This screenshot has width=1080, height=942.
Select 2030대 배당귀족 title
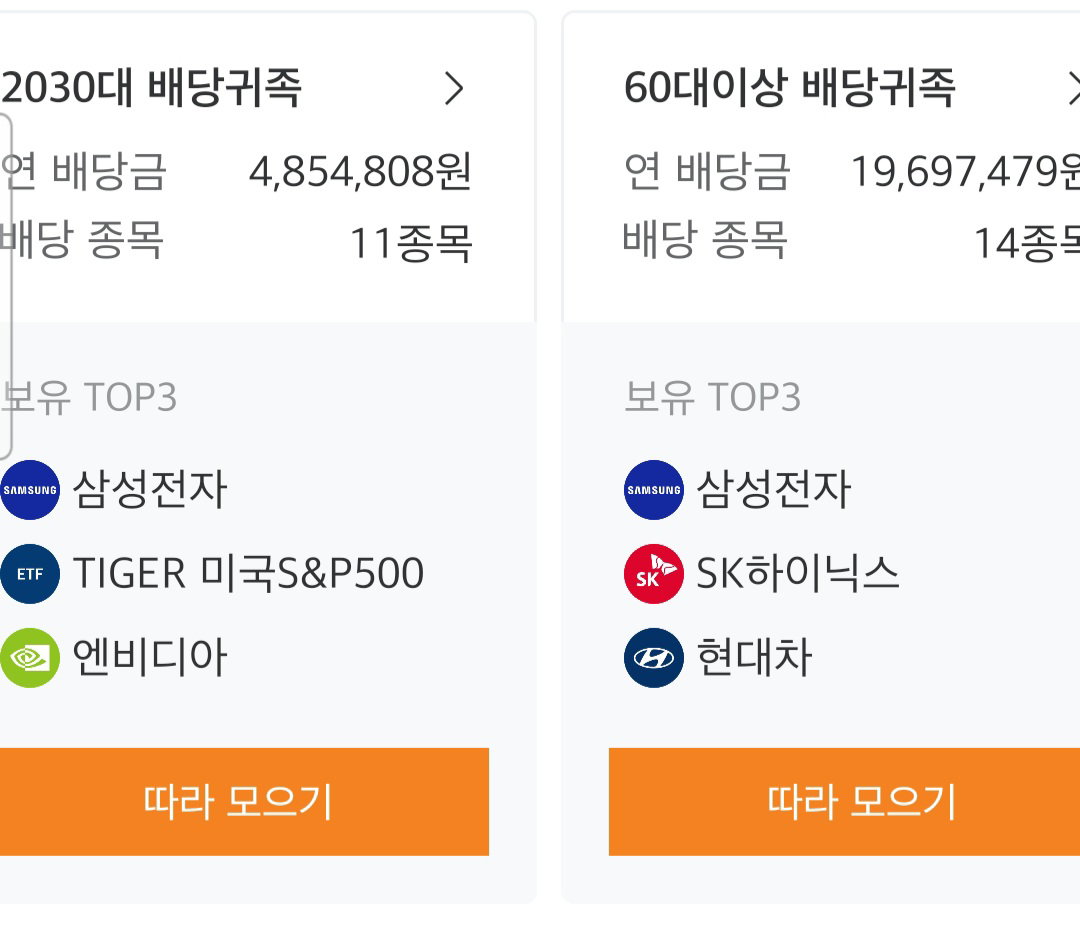click(151, 88)
